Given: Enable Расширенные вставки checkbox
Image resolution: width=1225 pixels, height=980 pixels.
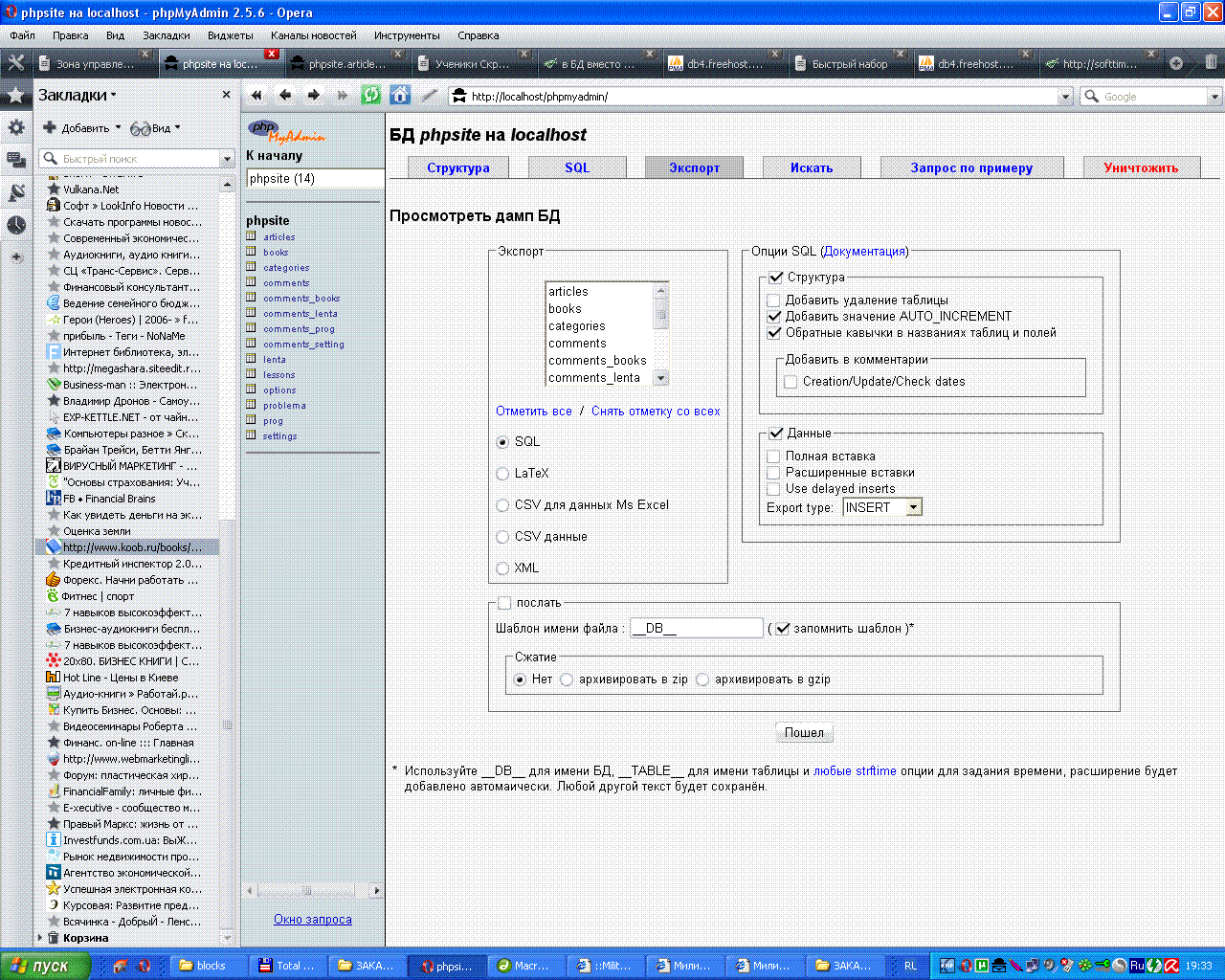Looking at the screenshot, I should pos(774,473).
